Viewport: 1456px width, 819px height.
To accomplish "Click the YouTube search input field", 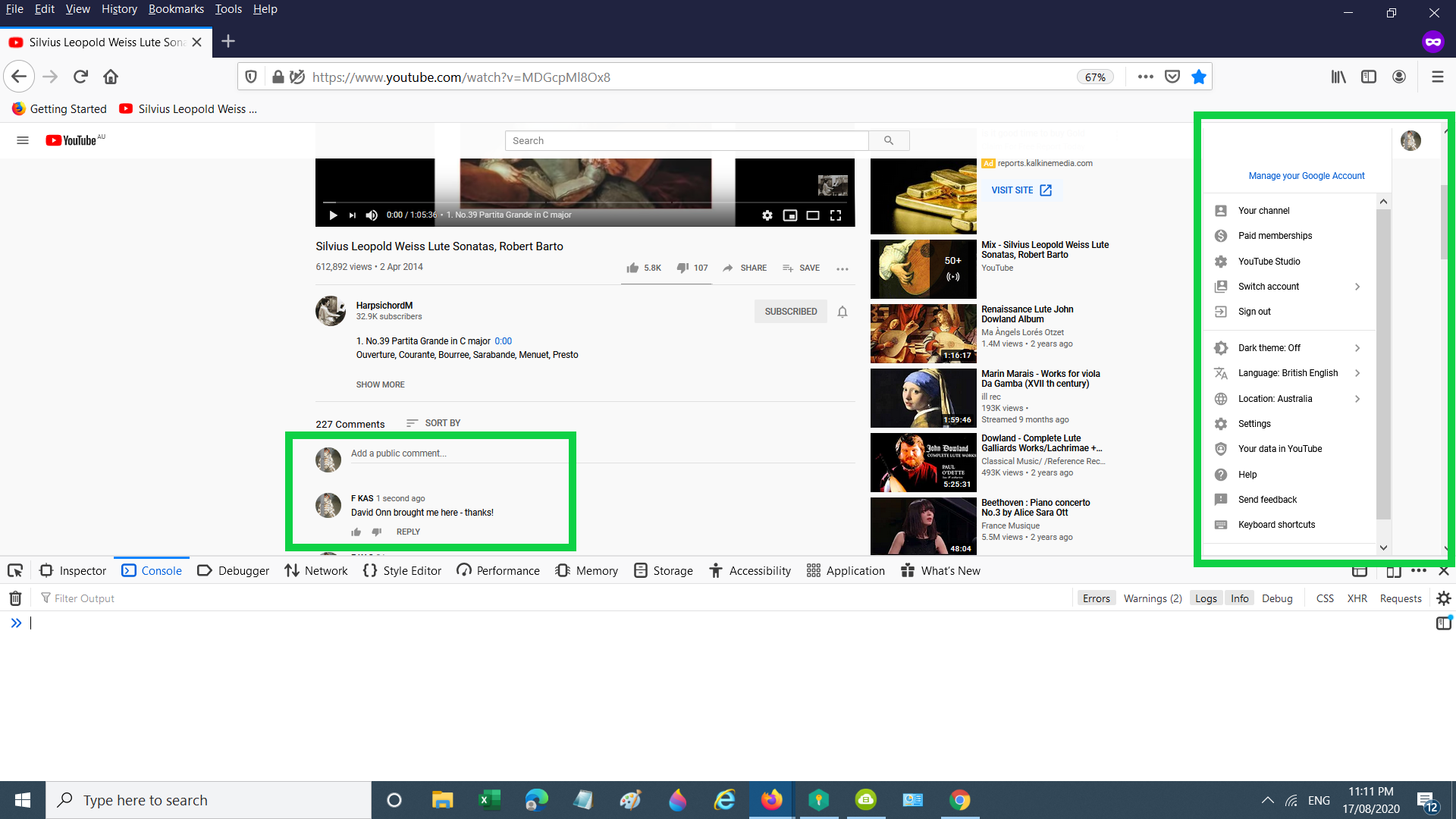I will (x=686, y=140).
